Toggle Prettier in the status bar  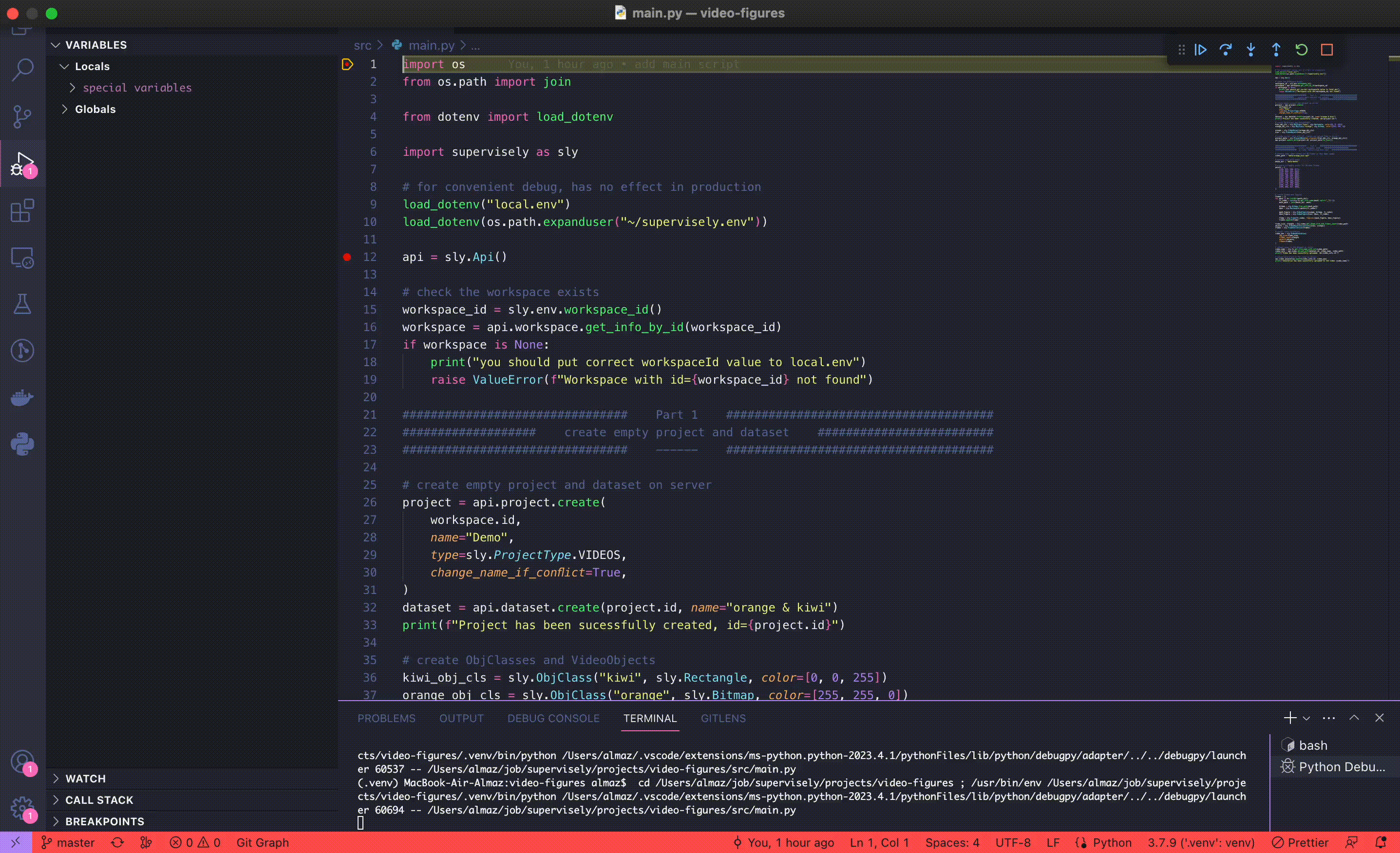[x=1301, y=843]
